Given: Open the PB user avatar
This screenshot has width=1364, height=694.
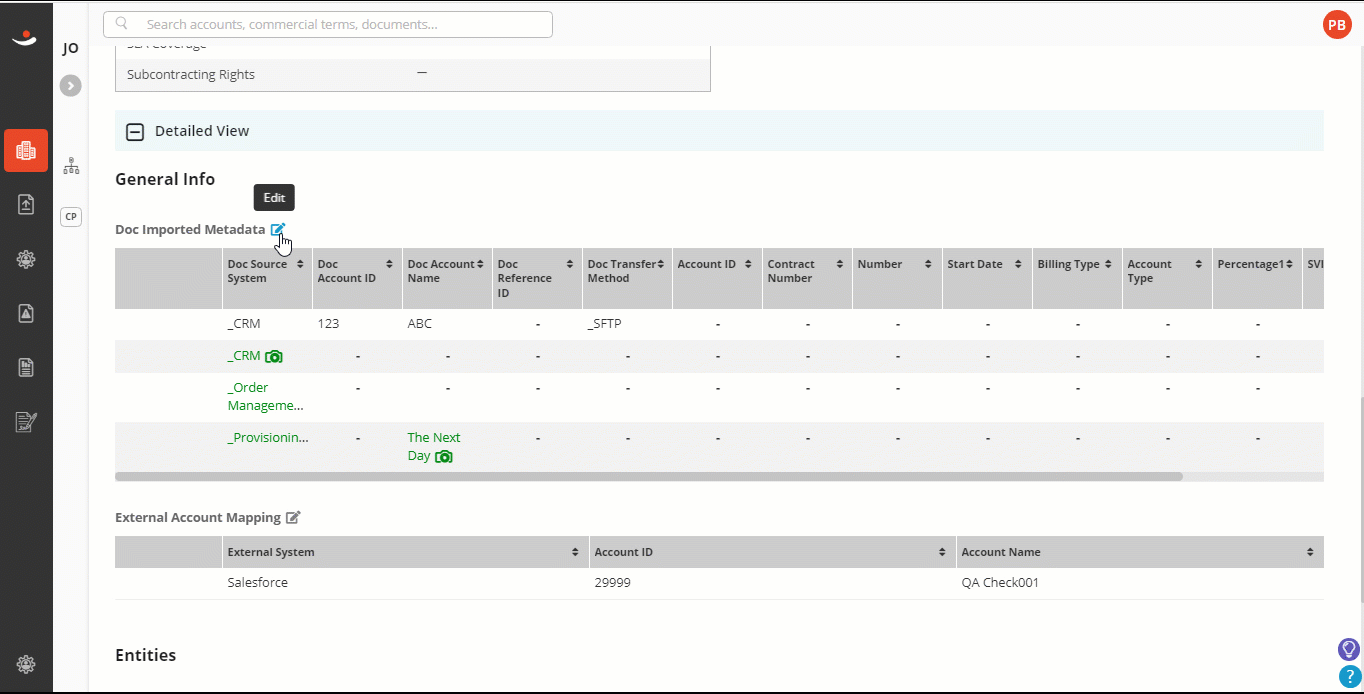Looking at the screenshot, I should [1337, 25].
